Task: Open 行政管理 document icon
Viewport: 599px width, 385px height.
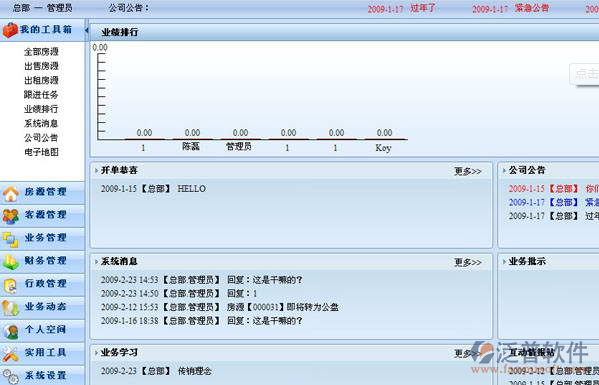Action: click(11, 286)
